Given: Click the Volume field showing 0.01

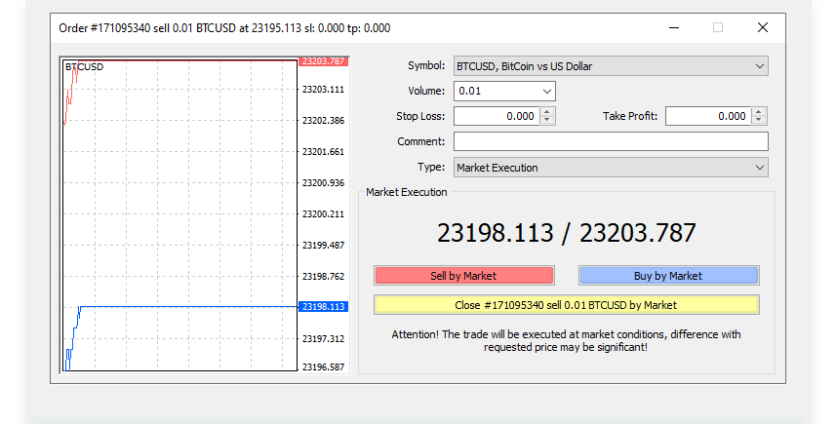Looking at the screenshot, I should click(x=495, y=92).
